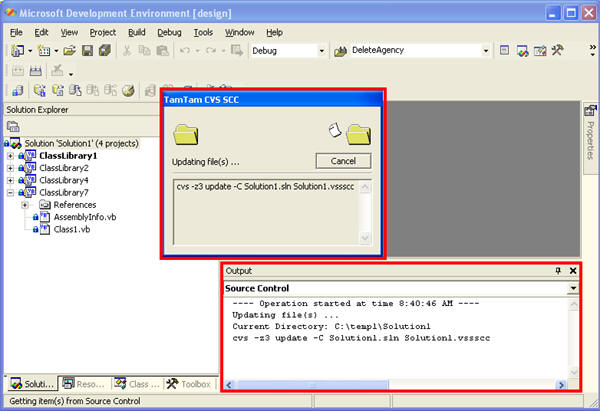Select Class1.vb file
600x411 pixels.
click(x=72, y=229)
